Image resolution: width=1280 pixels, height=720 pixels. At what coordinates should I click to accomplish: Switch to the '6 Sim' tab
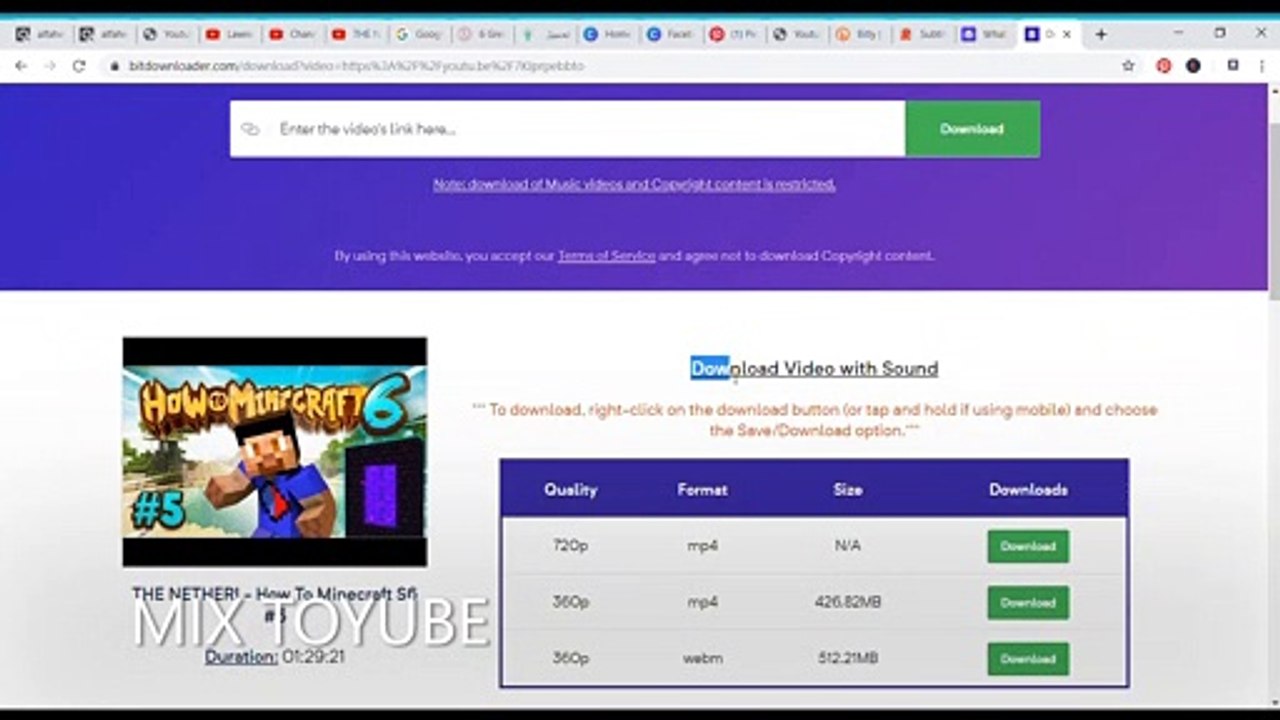[482, 34]
